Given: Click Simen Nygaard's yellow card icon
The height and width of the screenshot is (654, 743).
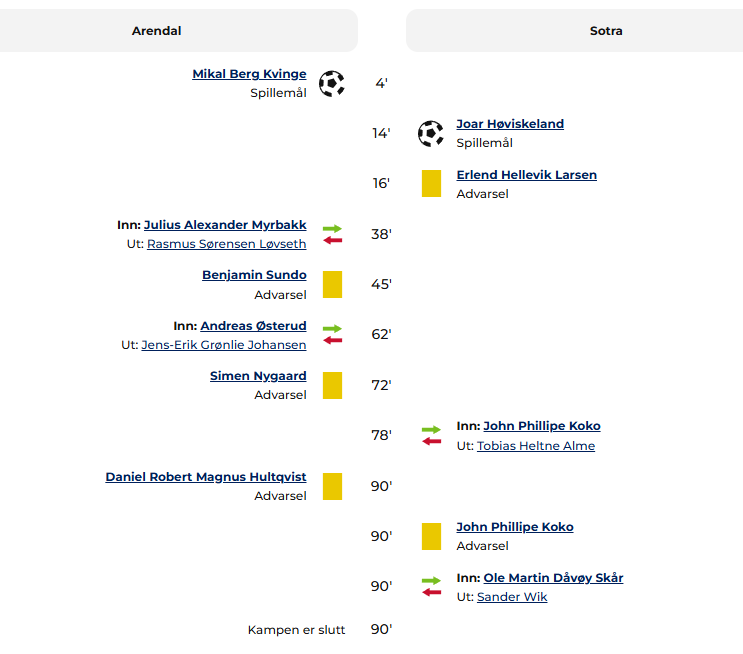Looking at the screenshot, I should coord(332,385).
